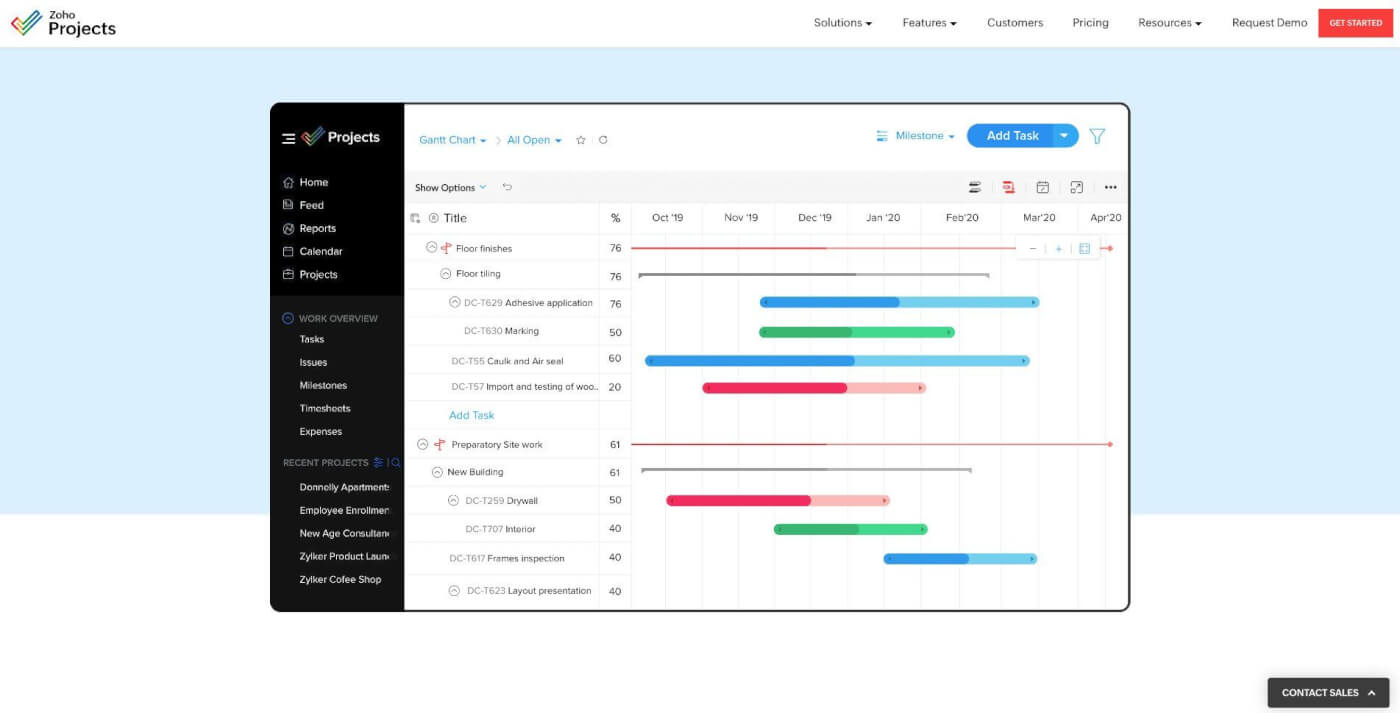1400x713 pixels.
Task: Click the red critical path icon in the toolbar
Action: 1008,187
